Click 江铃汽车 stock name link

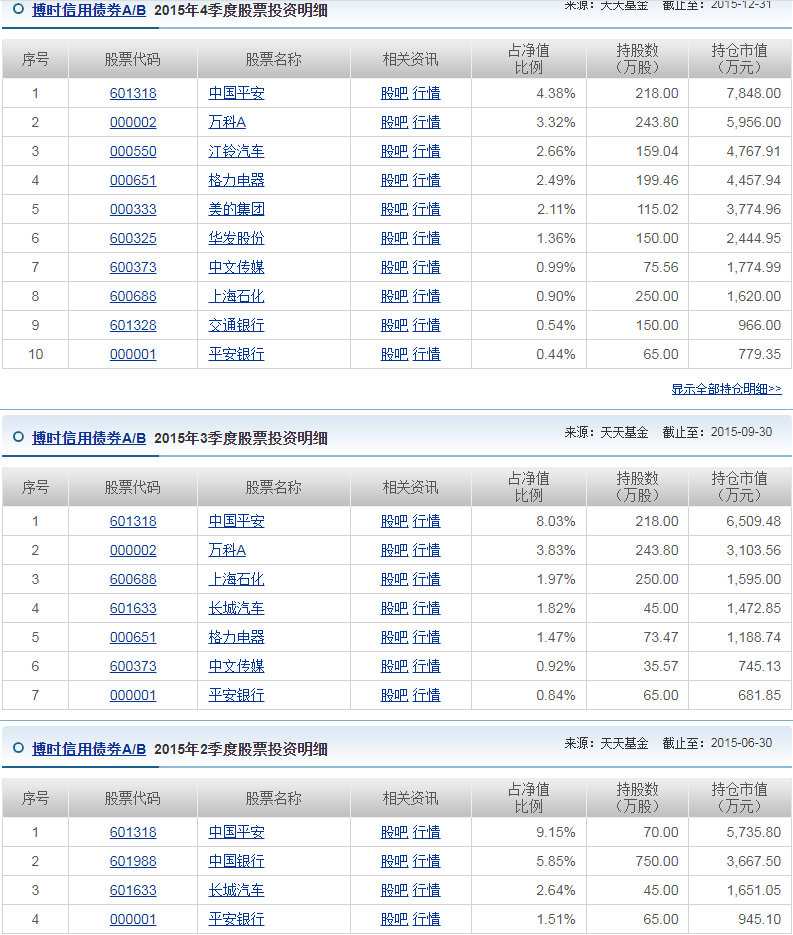[236, 151]
